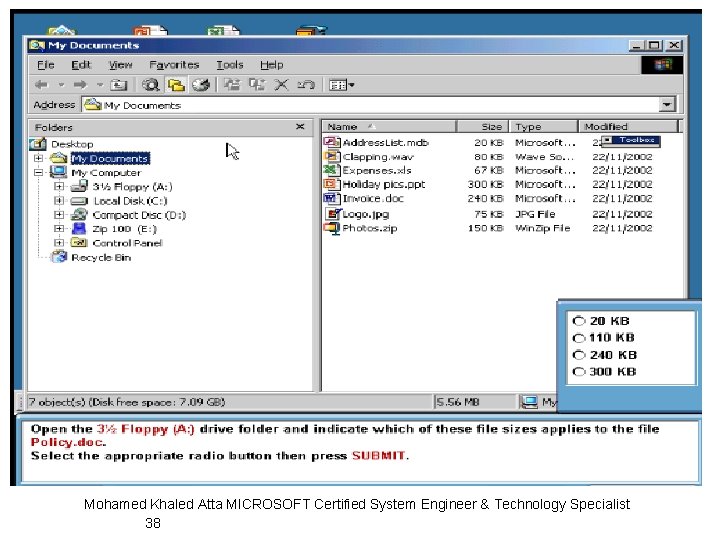Click the 3½ Floppy (A:) drive icon

[x=79, y=186]
